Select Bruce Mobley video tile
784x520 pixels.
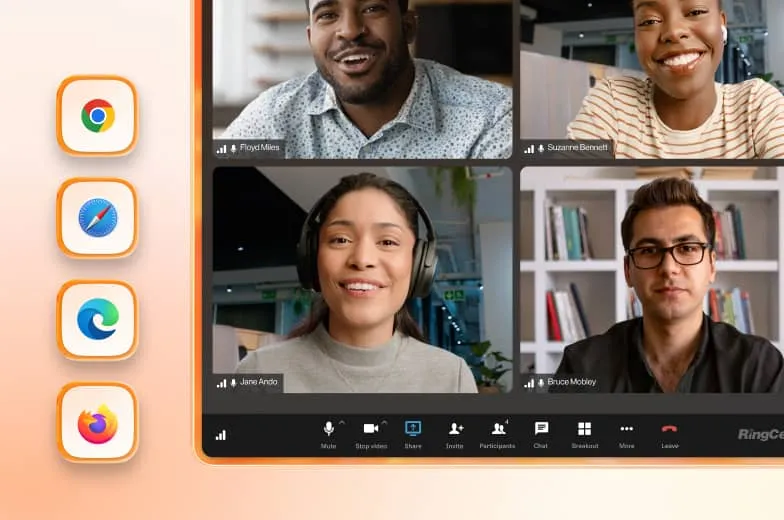click(x=652, y=280)
